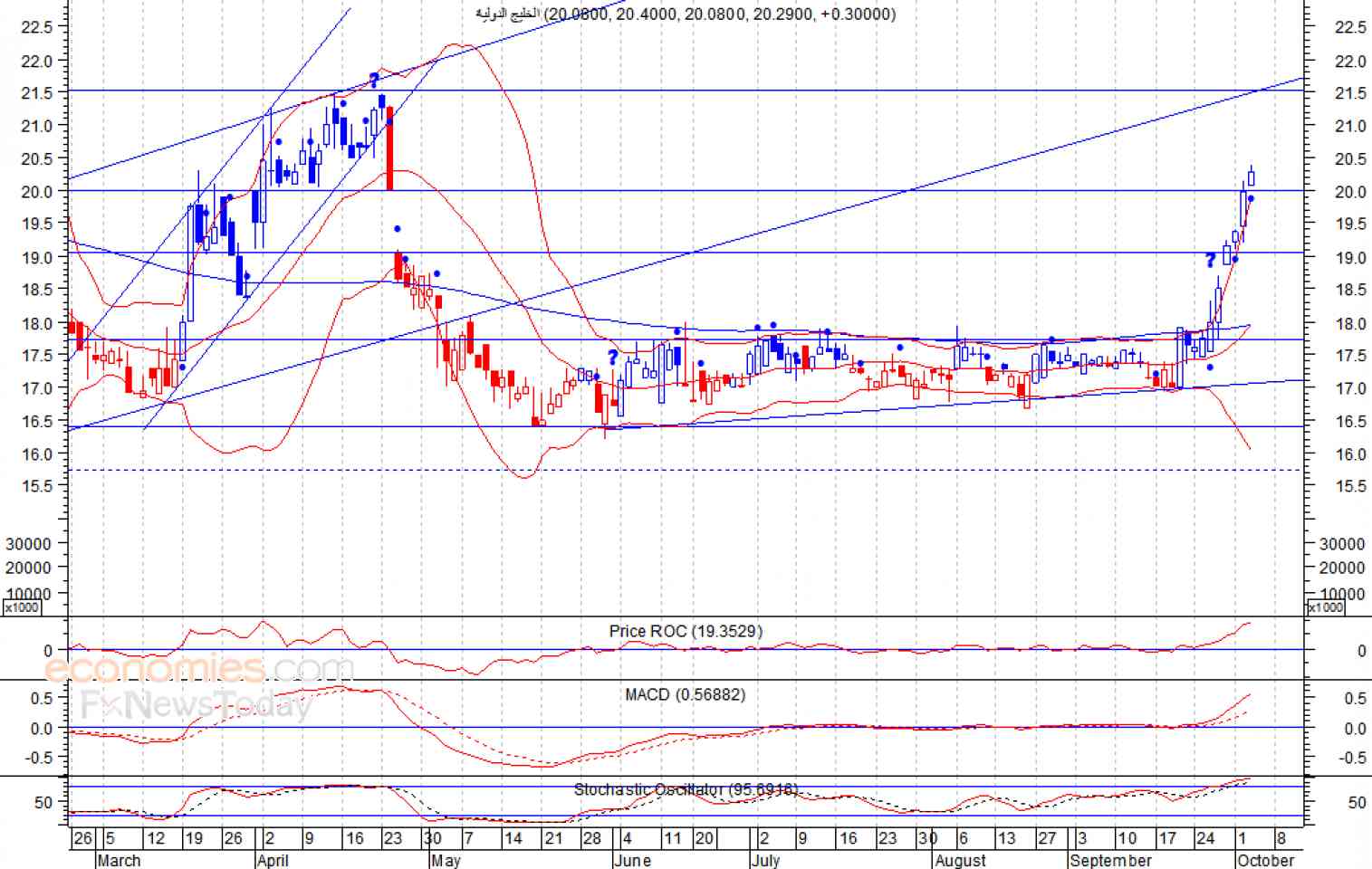Click the March month label on time axis

[x=119, y=860]
